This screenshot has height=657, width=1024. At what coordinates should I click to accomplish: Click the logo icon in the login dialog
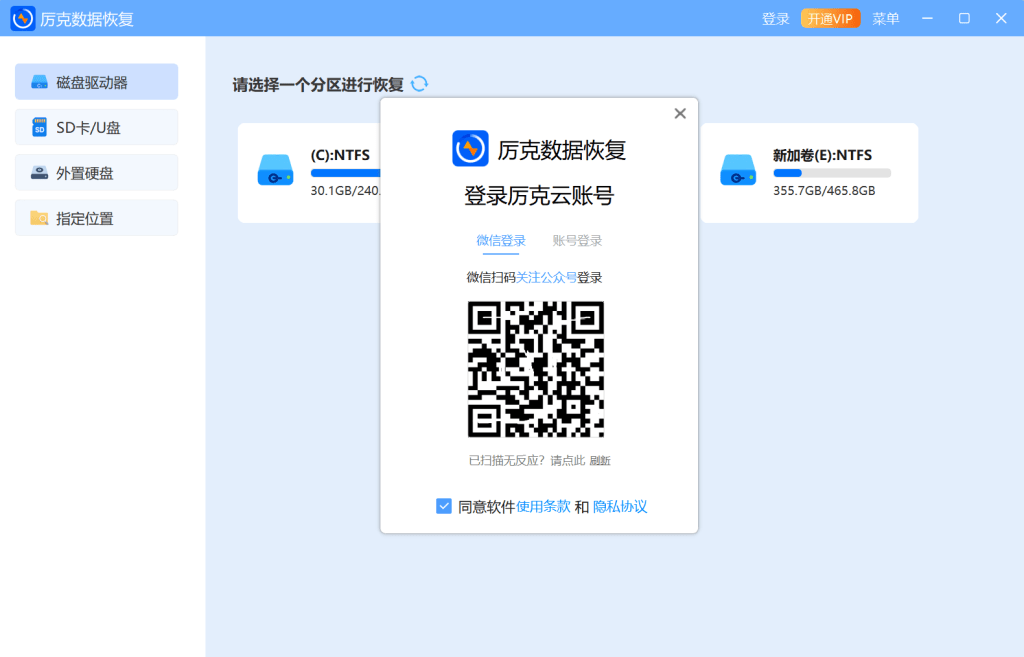[x=470, y=148]
